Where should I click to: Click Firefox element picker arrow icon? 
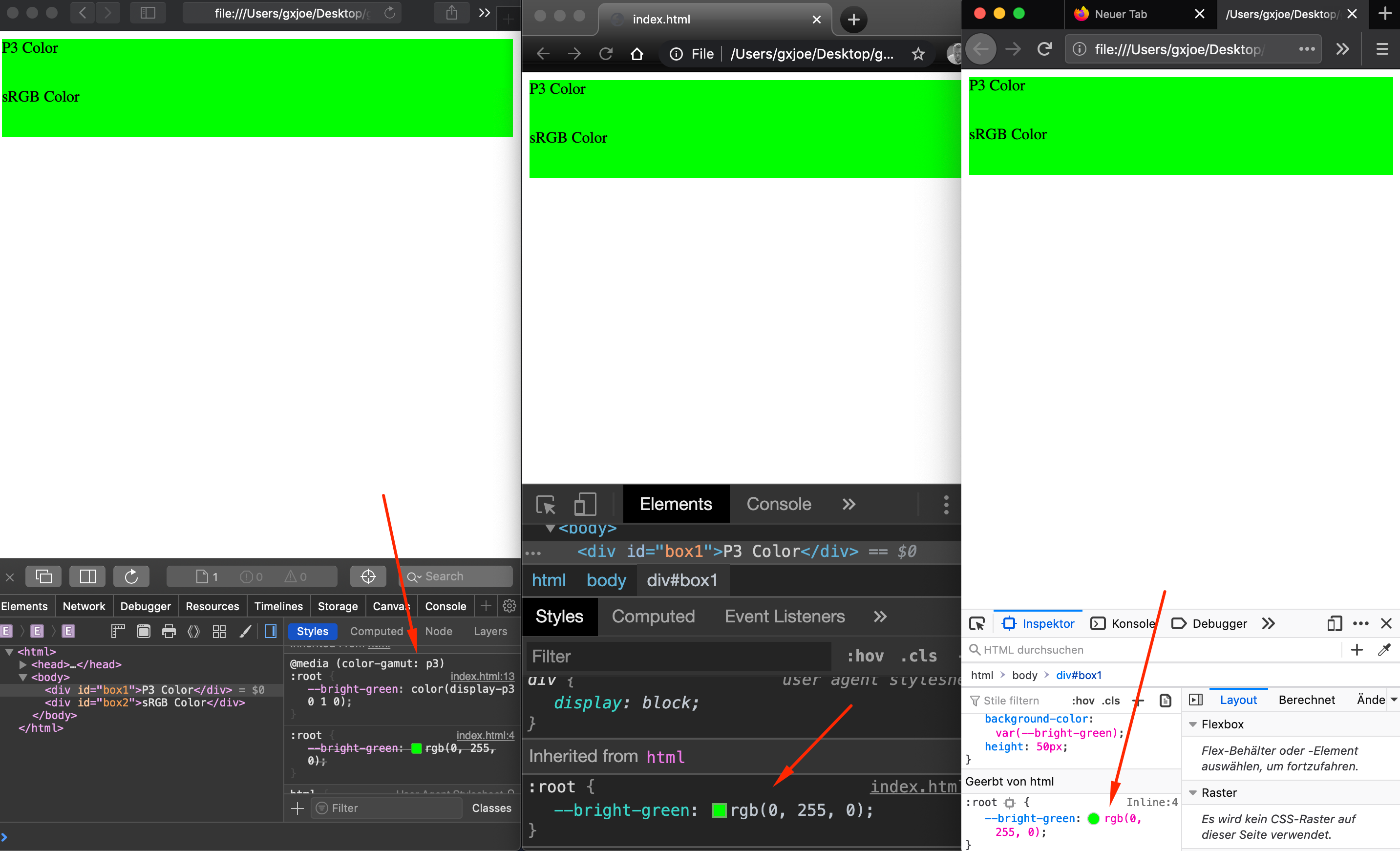(x=976, y=623)
